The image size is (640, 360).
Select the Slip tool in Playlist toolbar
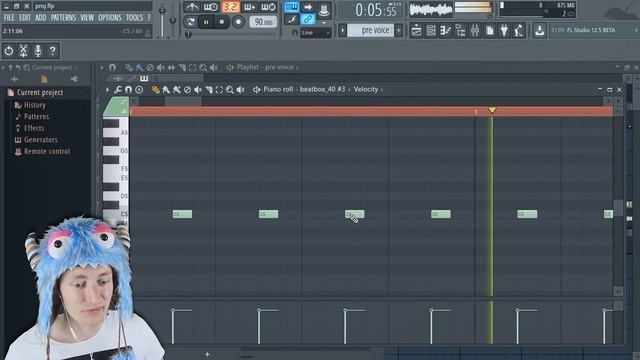pos(171,67)
